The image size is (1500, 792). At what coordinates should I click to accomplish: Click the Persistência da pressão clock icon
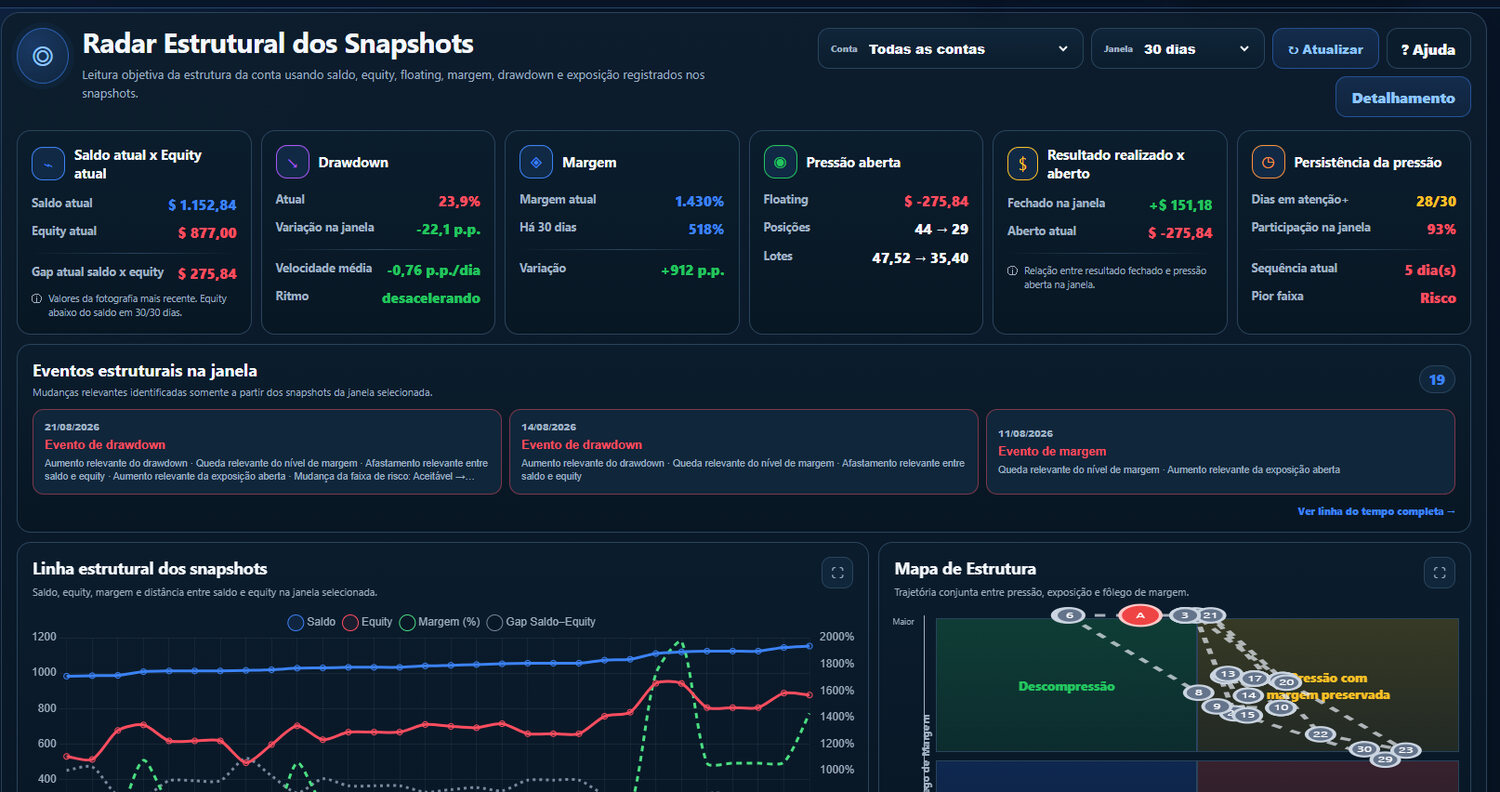coord(1268,162)
